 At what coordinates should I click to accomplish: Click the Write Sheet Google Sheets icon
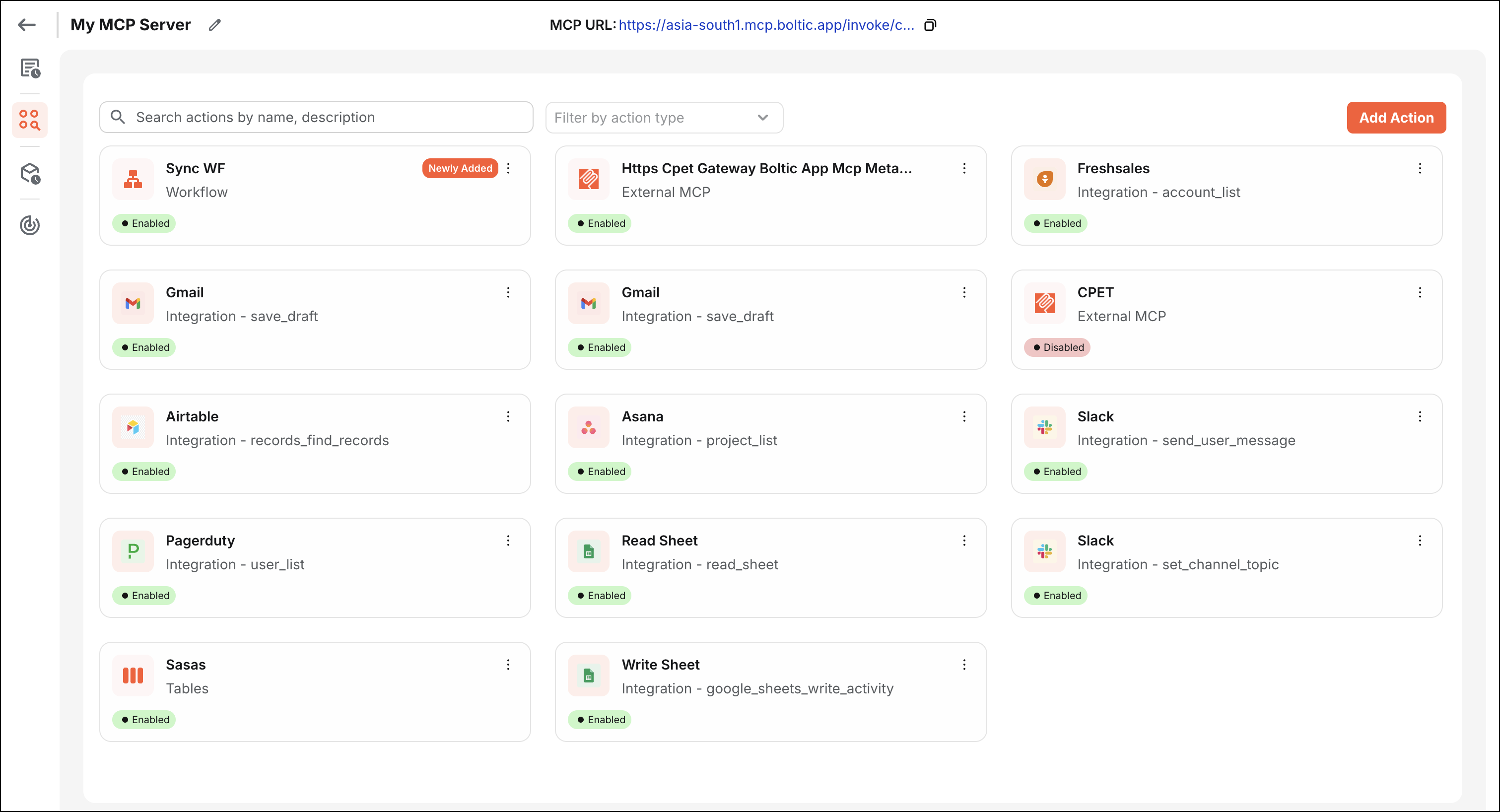pyautogui.click(x=589, y=675)
